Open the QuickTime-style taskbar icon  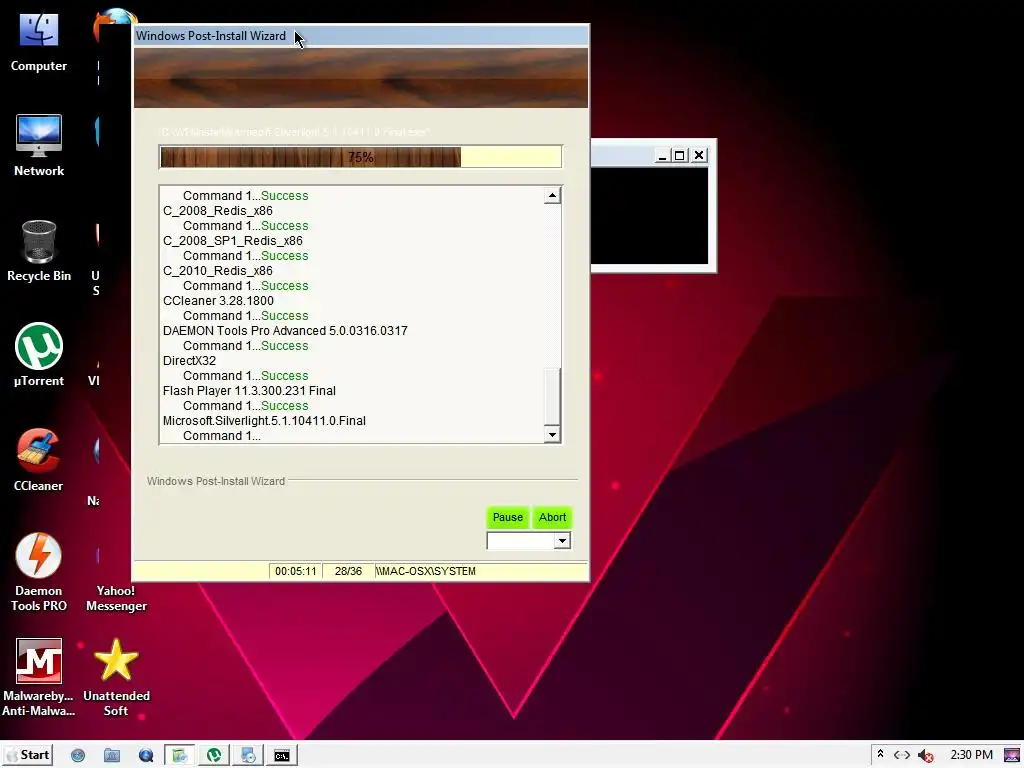pos(146,756)
